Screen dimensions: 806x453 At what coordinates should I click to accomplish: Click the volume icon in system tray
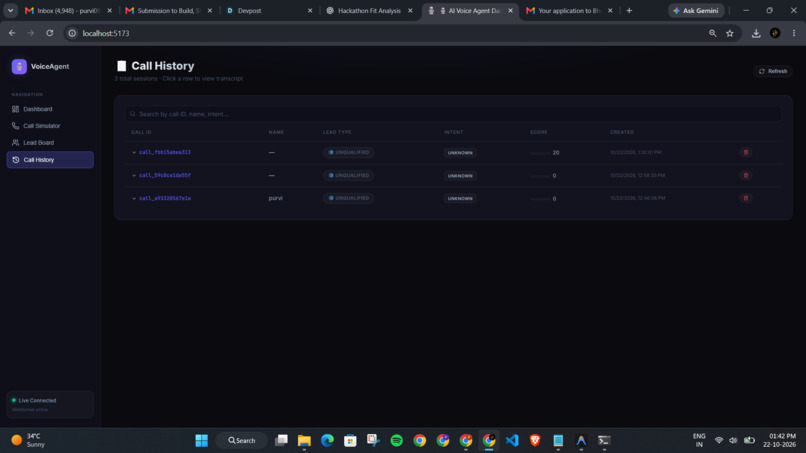point(734,441)
